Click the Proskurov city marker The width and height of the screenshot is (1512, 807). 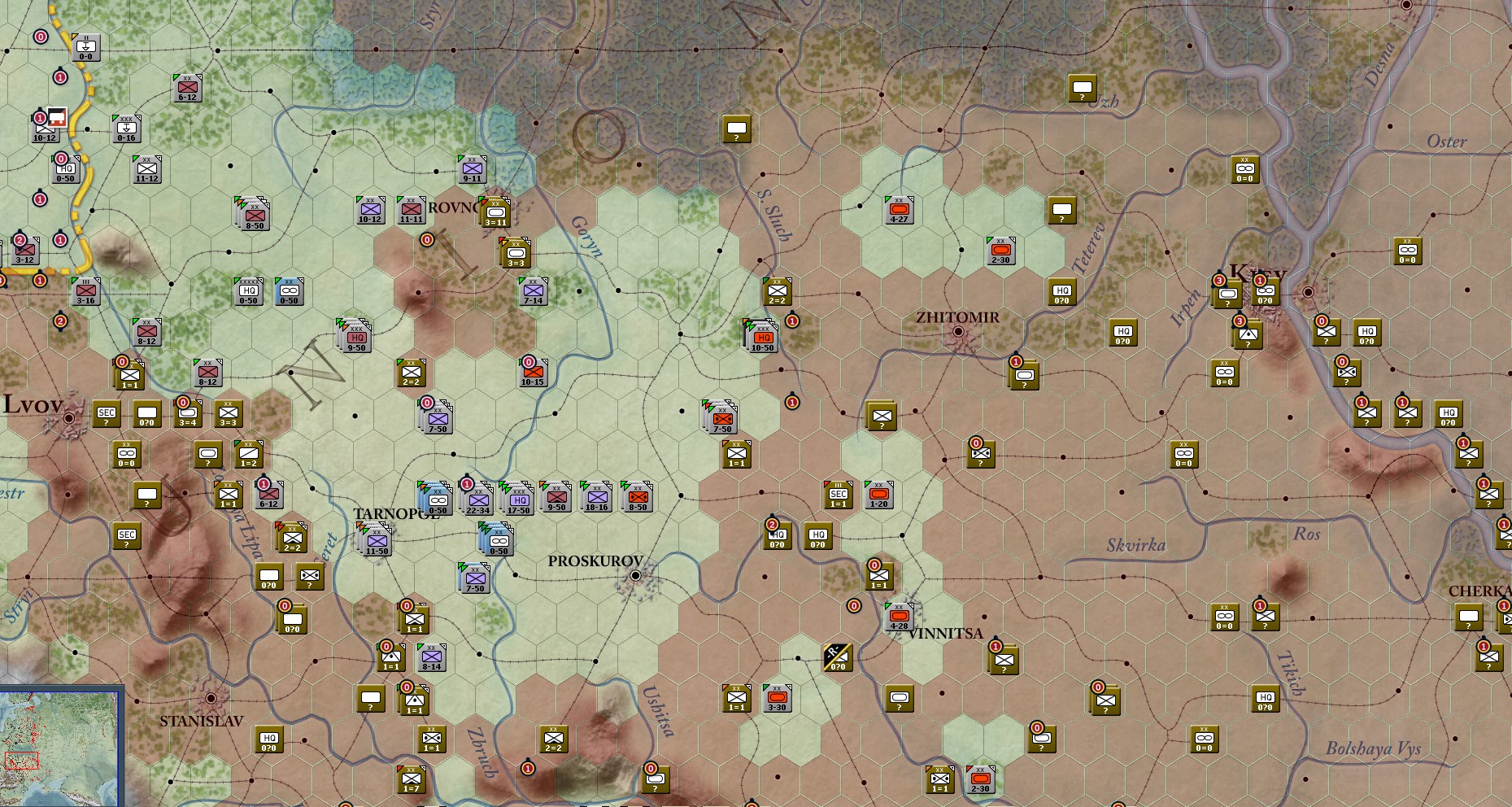pyautogui.click(x=635, y=575)
